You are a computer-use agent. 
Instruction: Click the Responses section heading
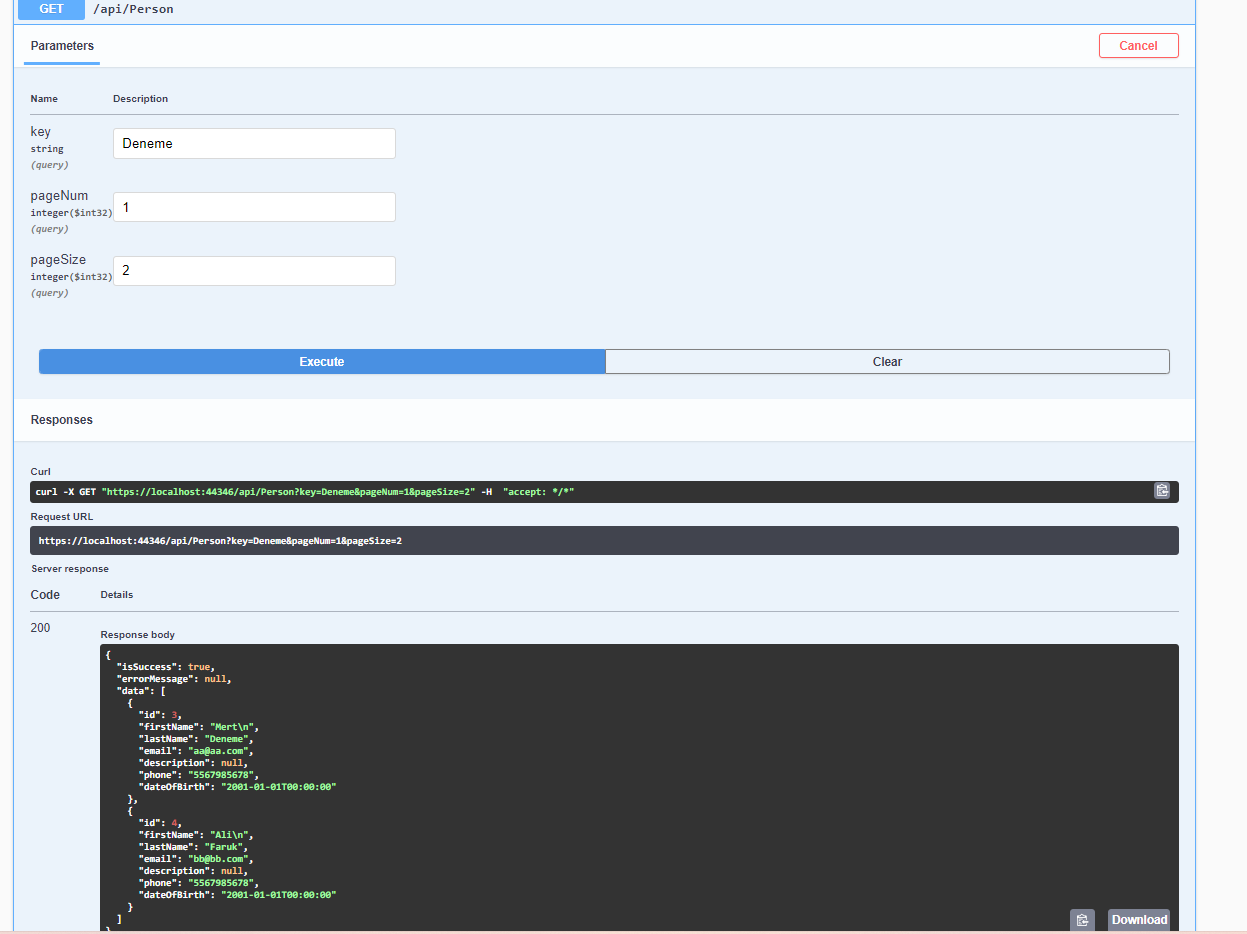[x=62, y=420]
